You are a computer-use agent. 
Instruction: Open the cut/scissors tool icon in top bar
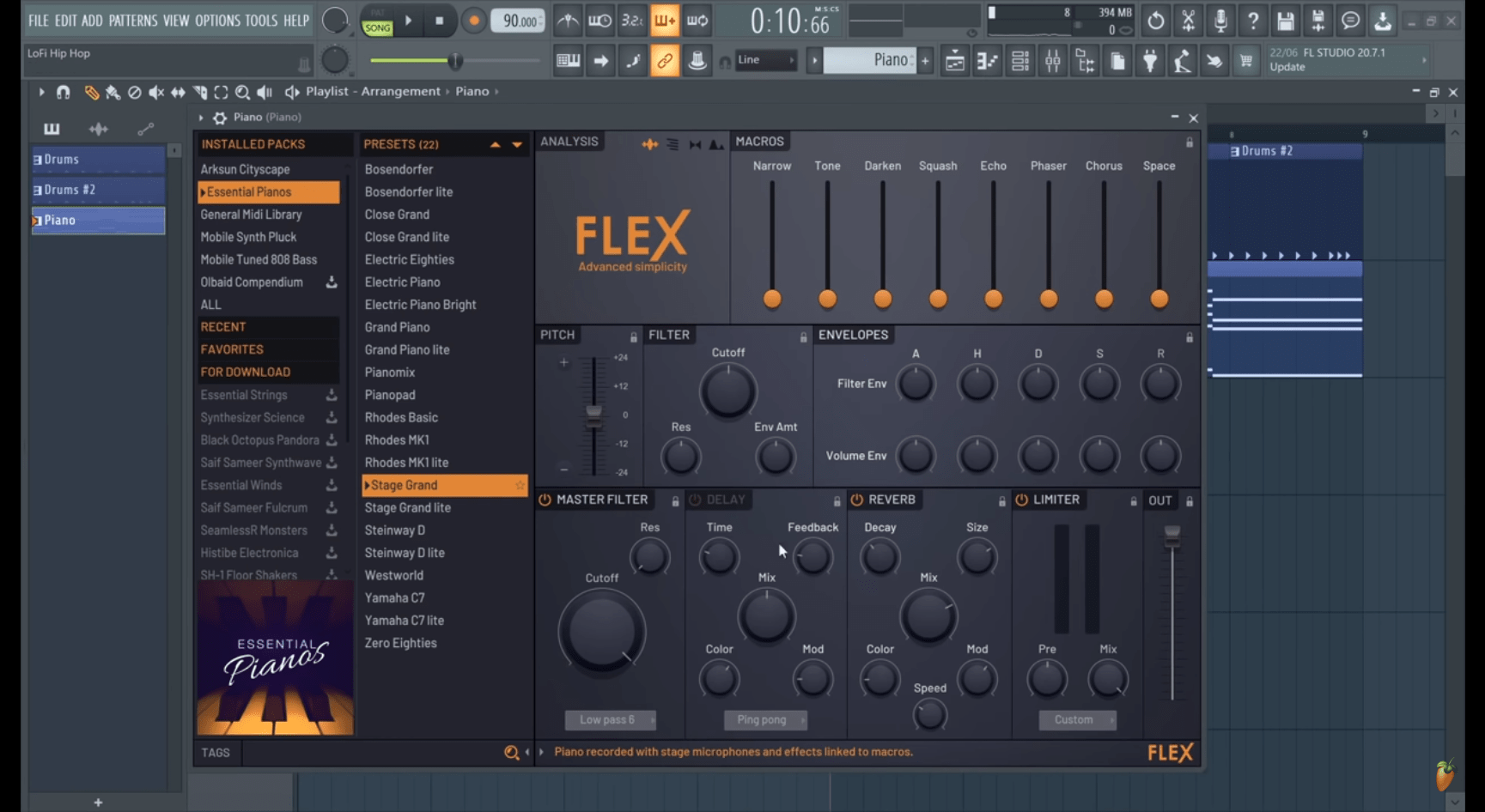(x=1188, y=21)
